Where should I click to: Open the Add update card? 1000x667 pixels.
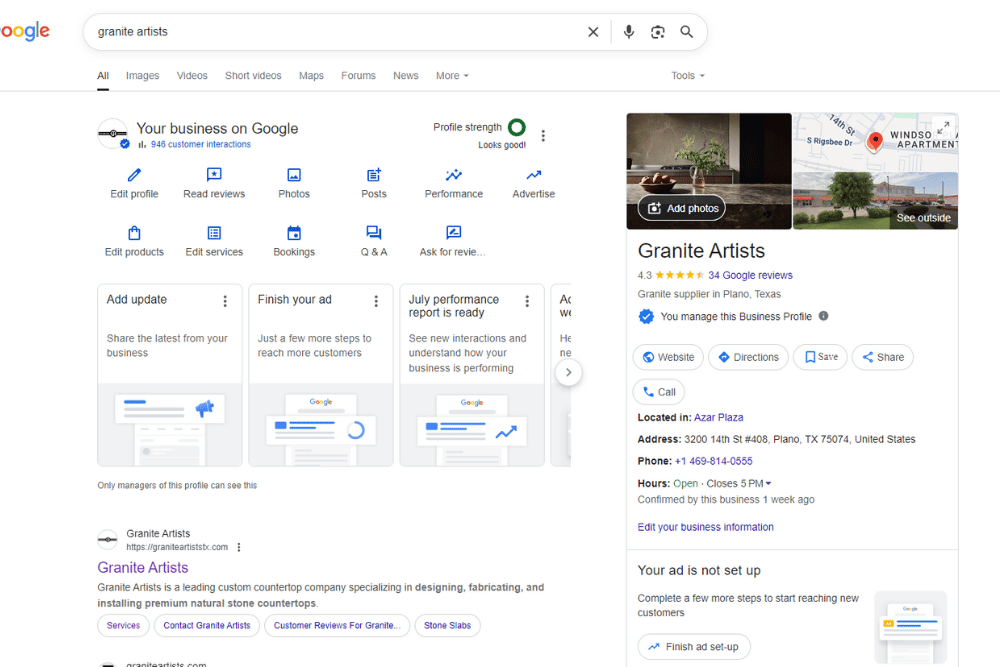click(170, 375)
